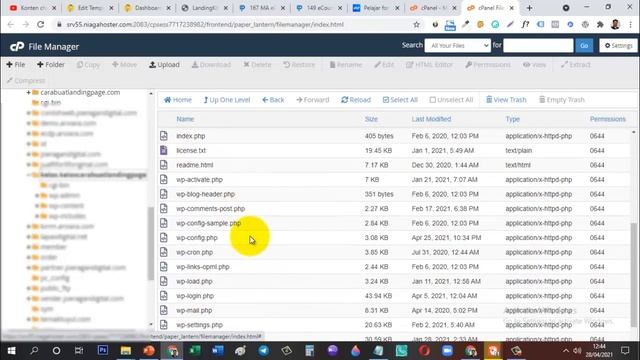Click the file icon of wp-cron.php
Screen dimensions: 640x360
point(164,252)
